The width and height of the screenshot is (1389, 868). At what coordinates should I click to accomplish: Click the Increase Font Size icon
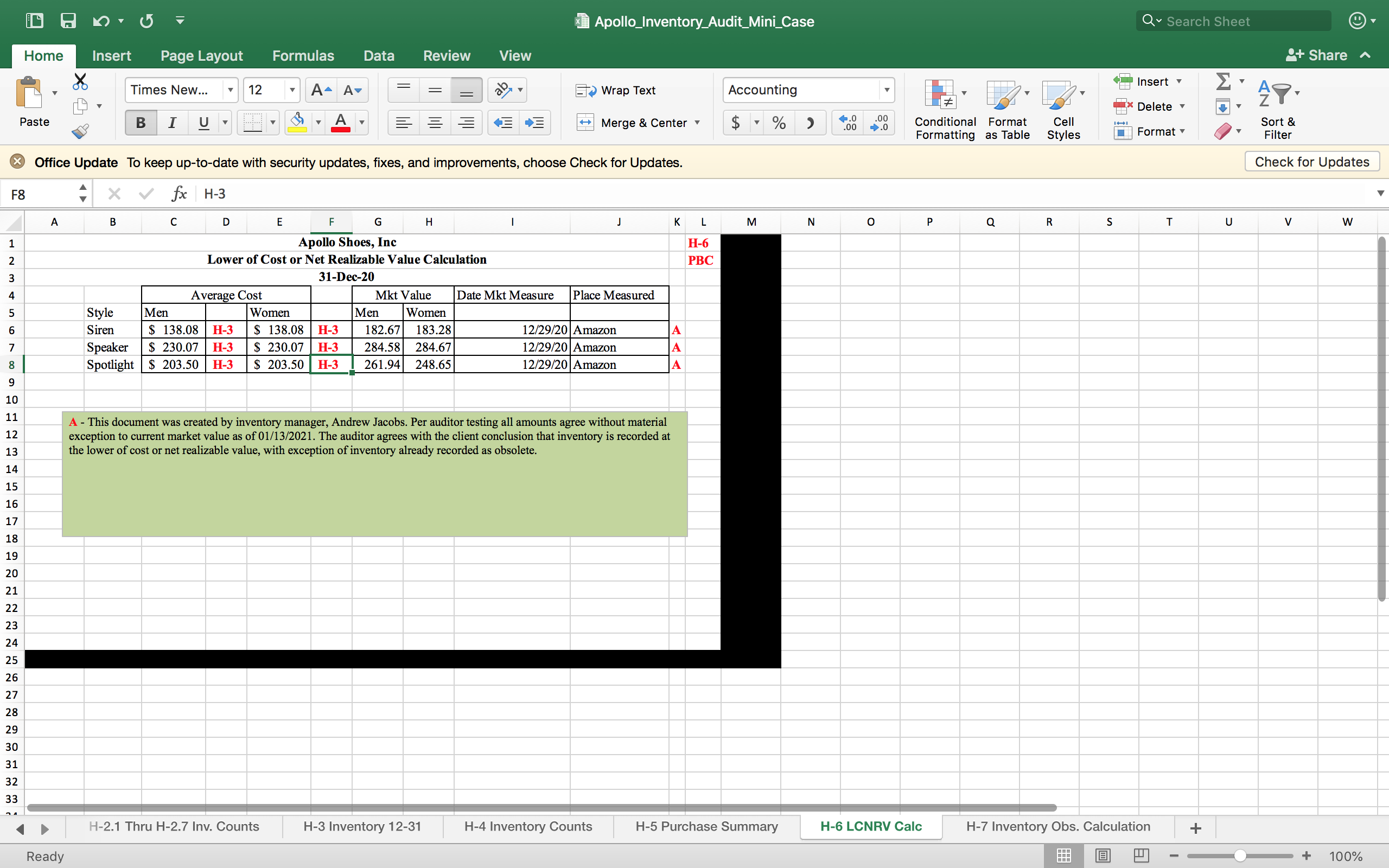click(320, 90)
